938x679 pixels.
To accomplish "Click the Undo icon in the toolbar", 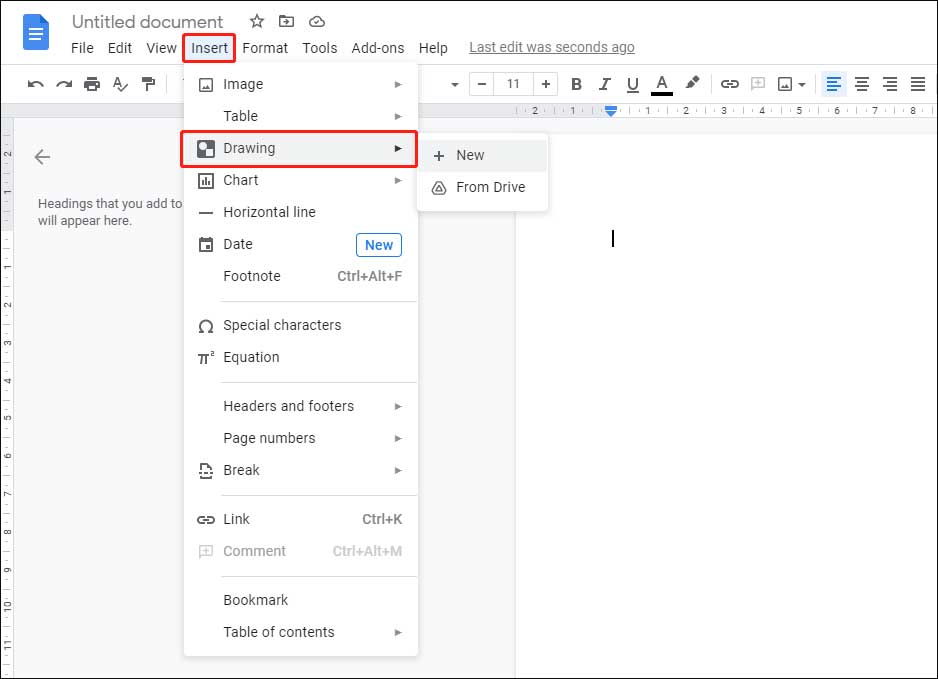I will 34,84.
